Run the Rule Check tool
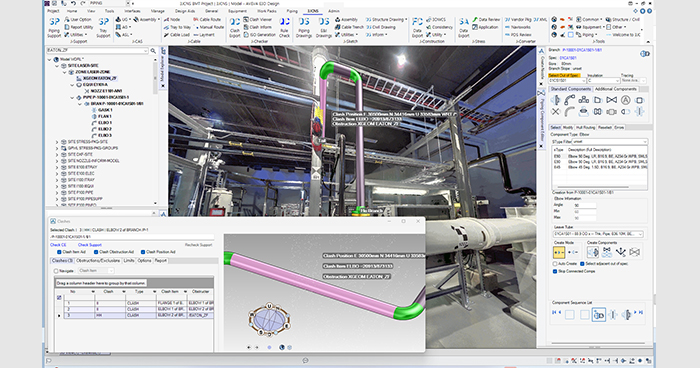This screenshot has height=368, width=700. pos(284,27)
